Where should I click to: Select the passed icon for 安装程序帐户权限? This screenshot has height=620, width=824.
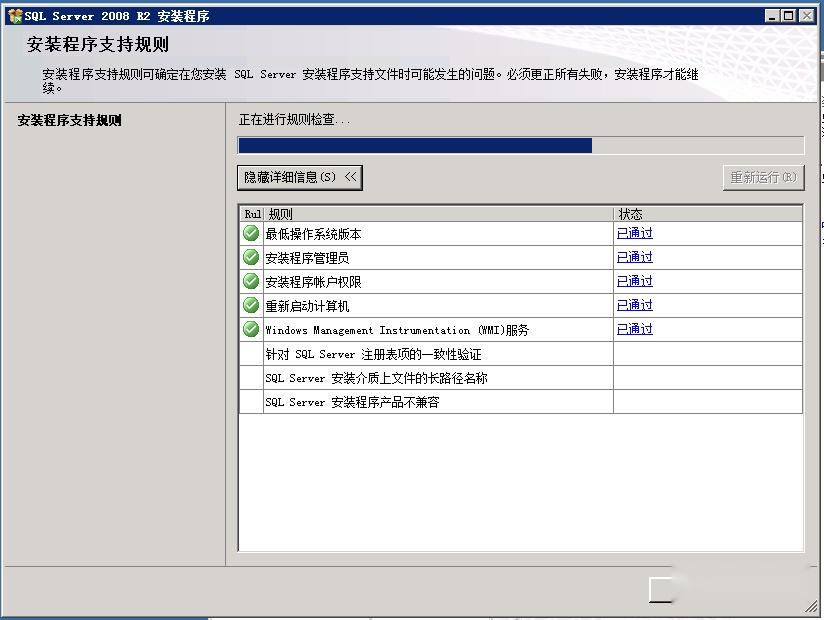(x=251, y=281)
